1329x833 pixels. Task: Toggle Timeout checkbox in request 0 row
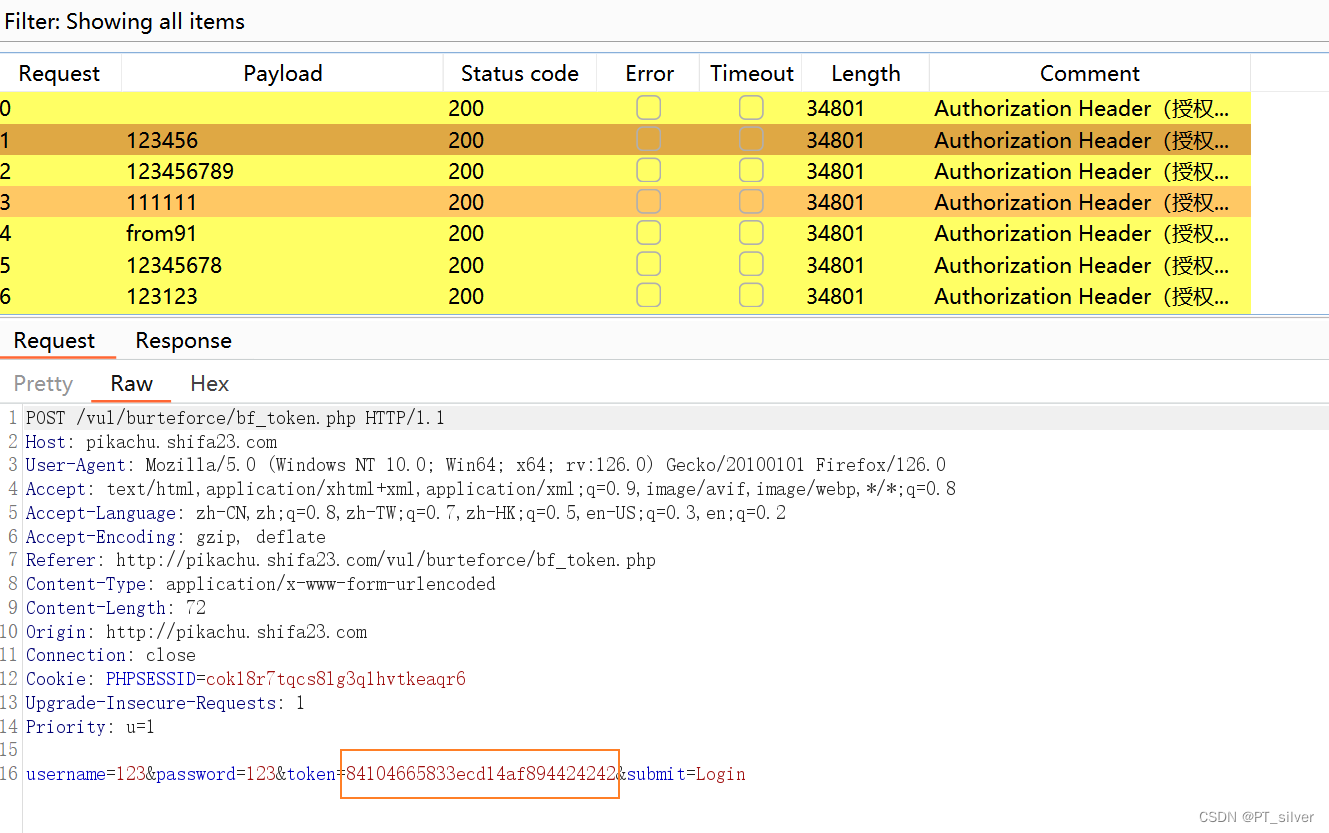pyautogui.click(x=751, y=108)
